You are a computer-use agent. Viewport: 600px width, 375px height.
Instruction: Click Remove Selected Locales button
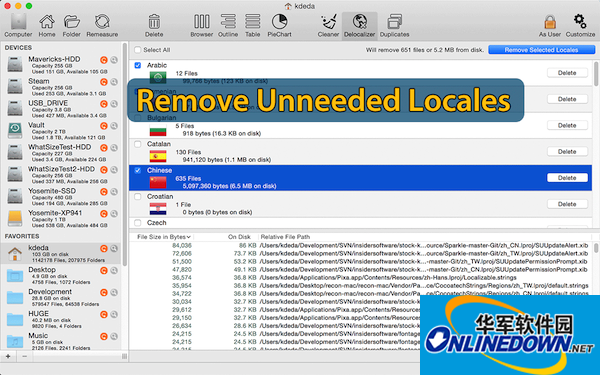(541, 50)
